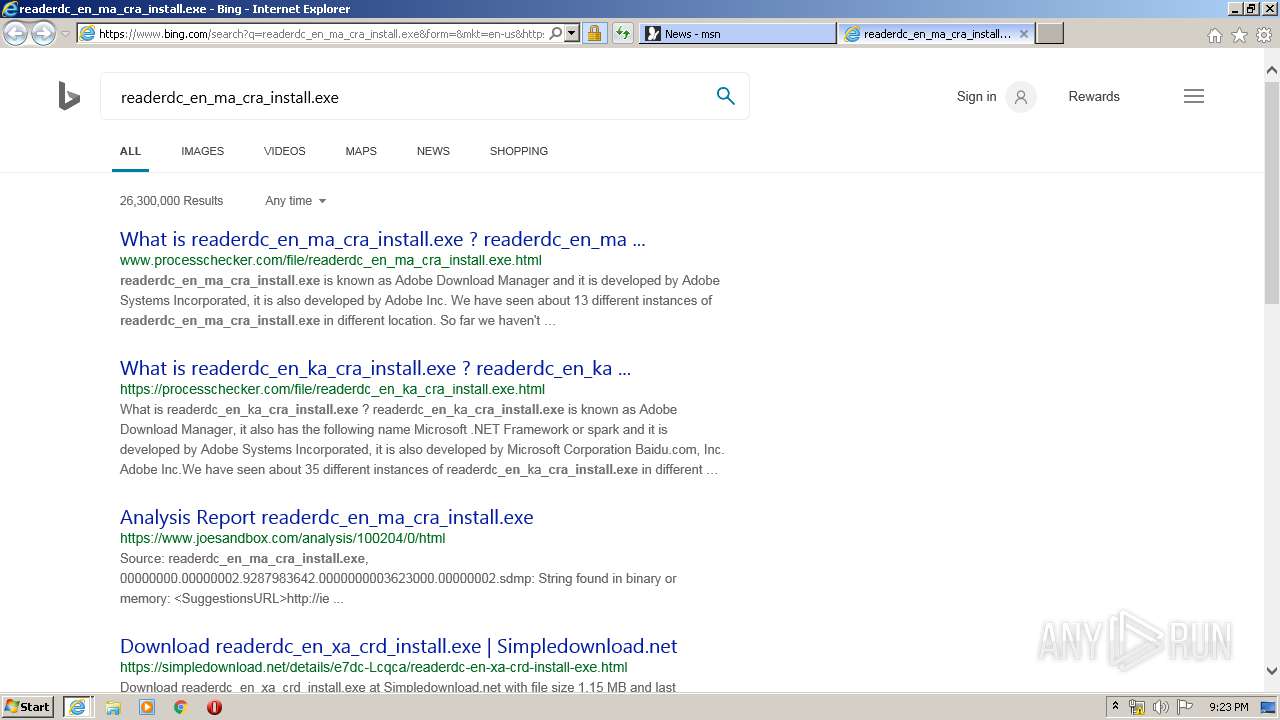Viewport: 1280px width, 720px height.
Task: Click the browser address bar URL field
Action: (321, 33)
